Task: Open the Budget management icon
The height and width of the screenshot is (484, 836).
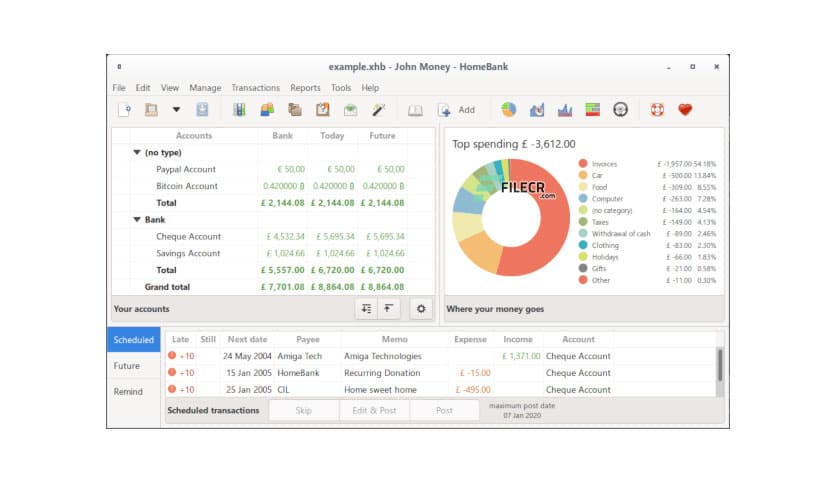Action: (350, 110)
